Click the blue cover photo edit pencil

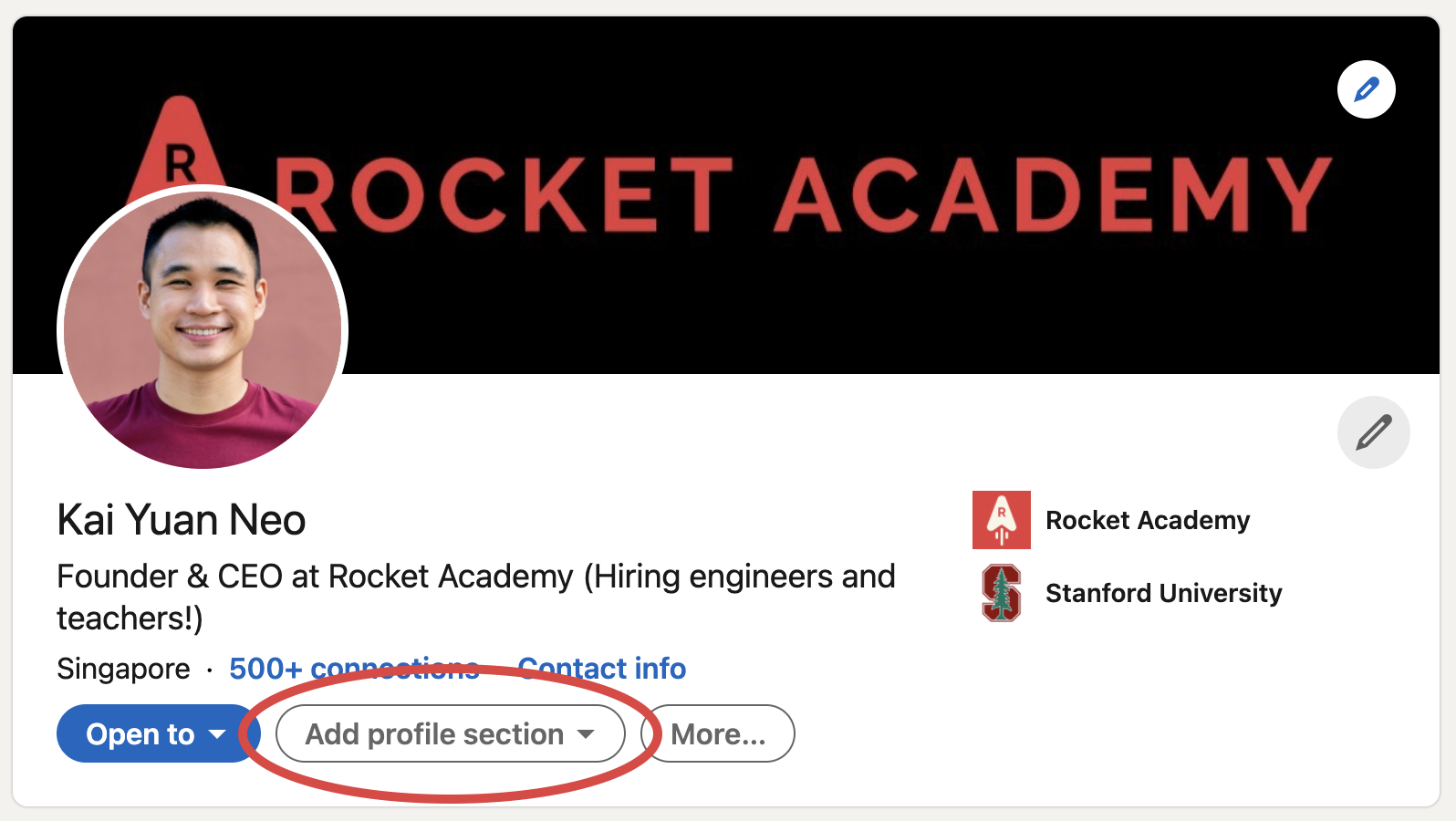pos(1366,89)
